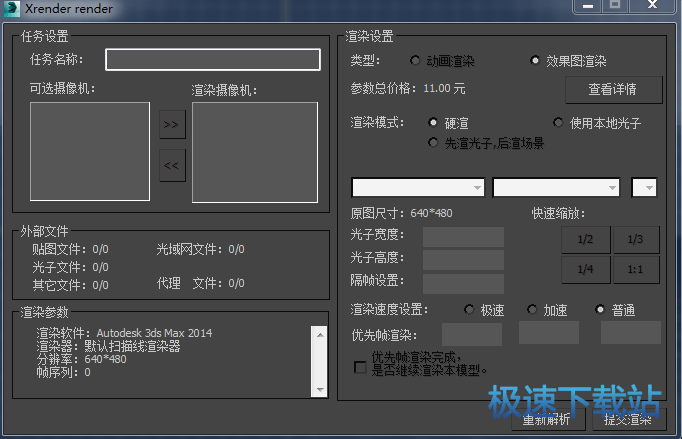Click the 代理 文件: 0/0 entry

pos(201,283)
